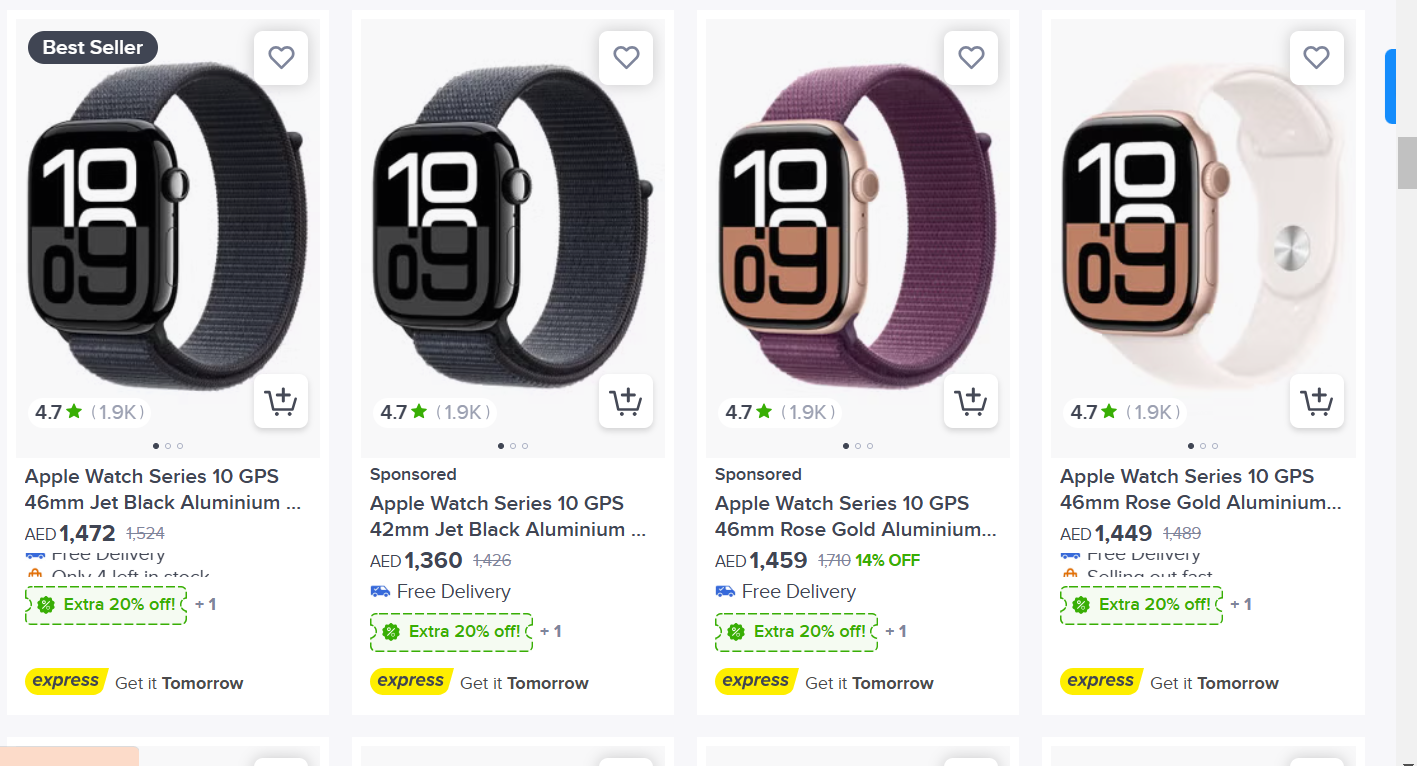Click Extra 20% off coupon on AED 1,459 watch
Image resolution: width=1417 pixels, height=766 pixels.
click(796, 632)
